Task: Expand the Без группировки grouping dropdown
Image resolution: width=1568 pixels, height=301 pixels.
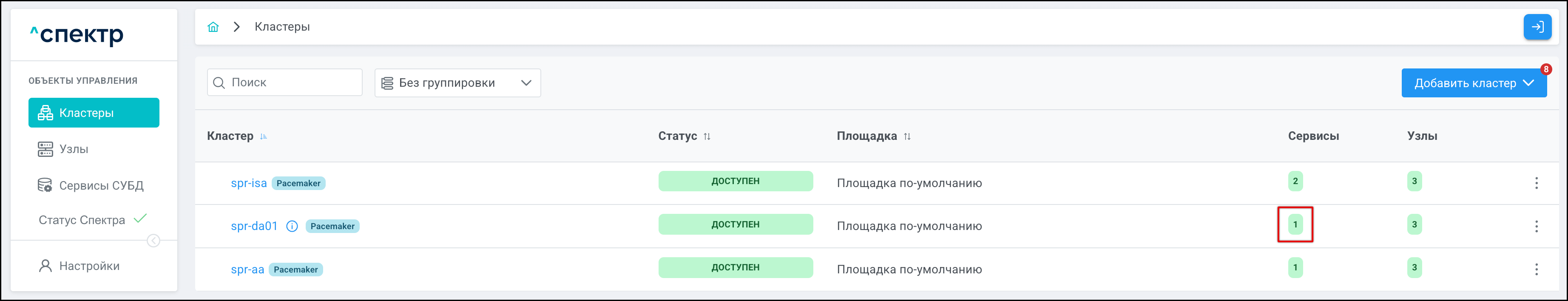Action: [457, 83]
